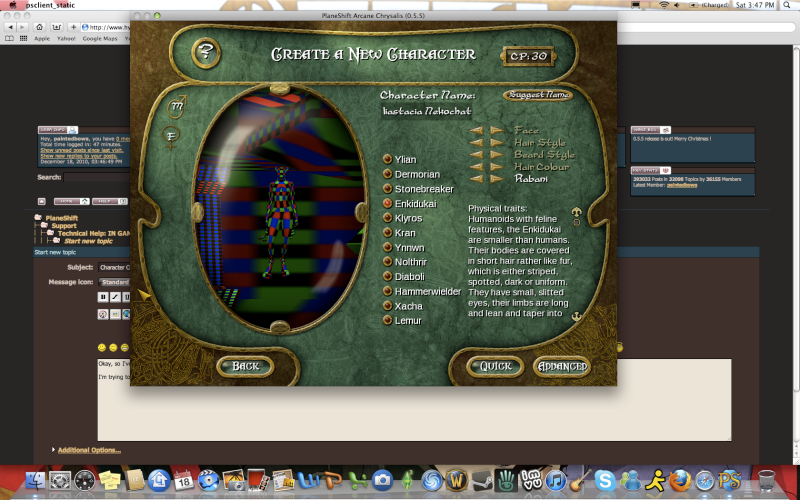Click the Back button in PlaneShift
This screenshot has width=800, height=500.
245,366
